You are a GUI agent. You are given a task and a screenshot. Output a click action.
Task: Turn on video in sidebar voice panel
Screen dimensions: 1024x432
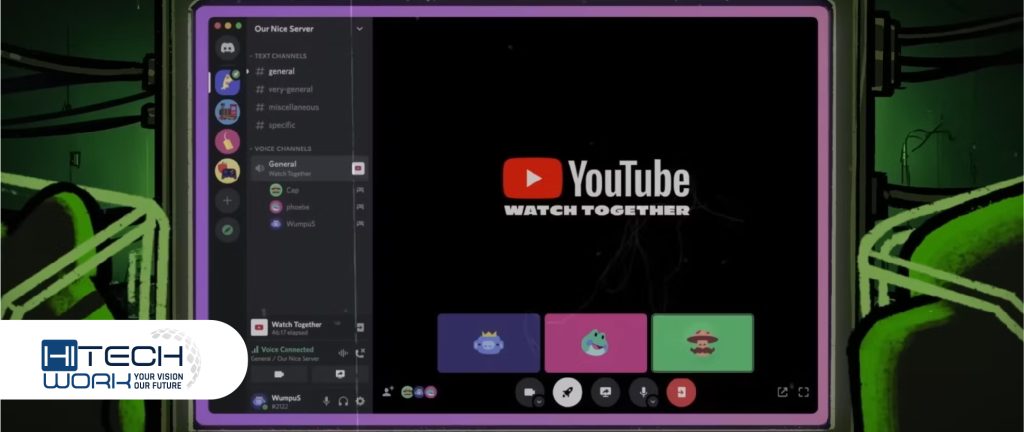click(x=279, y=375)
